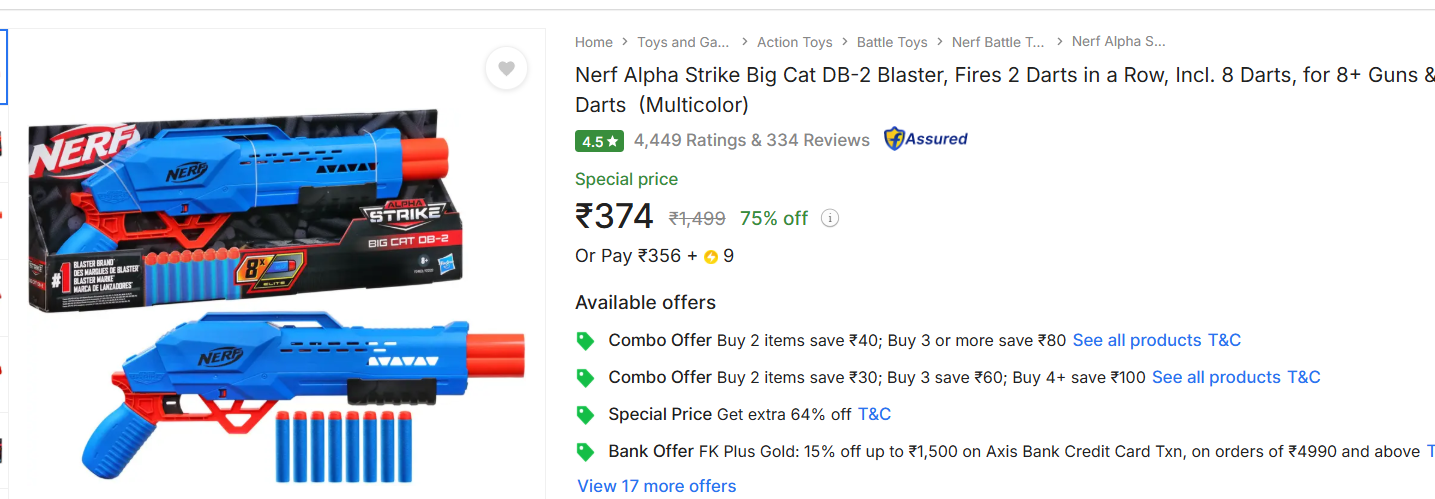The height and width of the screenshot is (499, 1435).
Task: Click green tag icon beside Bank Offer
Action: pos(586,452)
